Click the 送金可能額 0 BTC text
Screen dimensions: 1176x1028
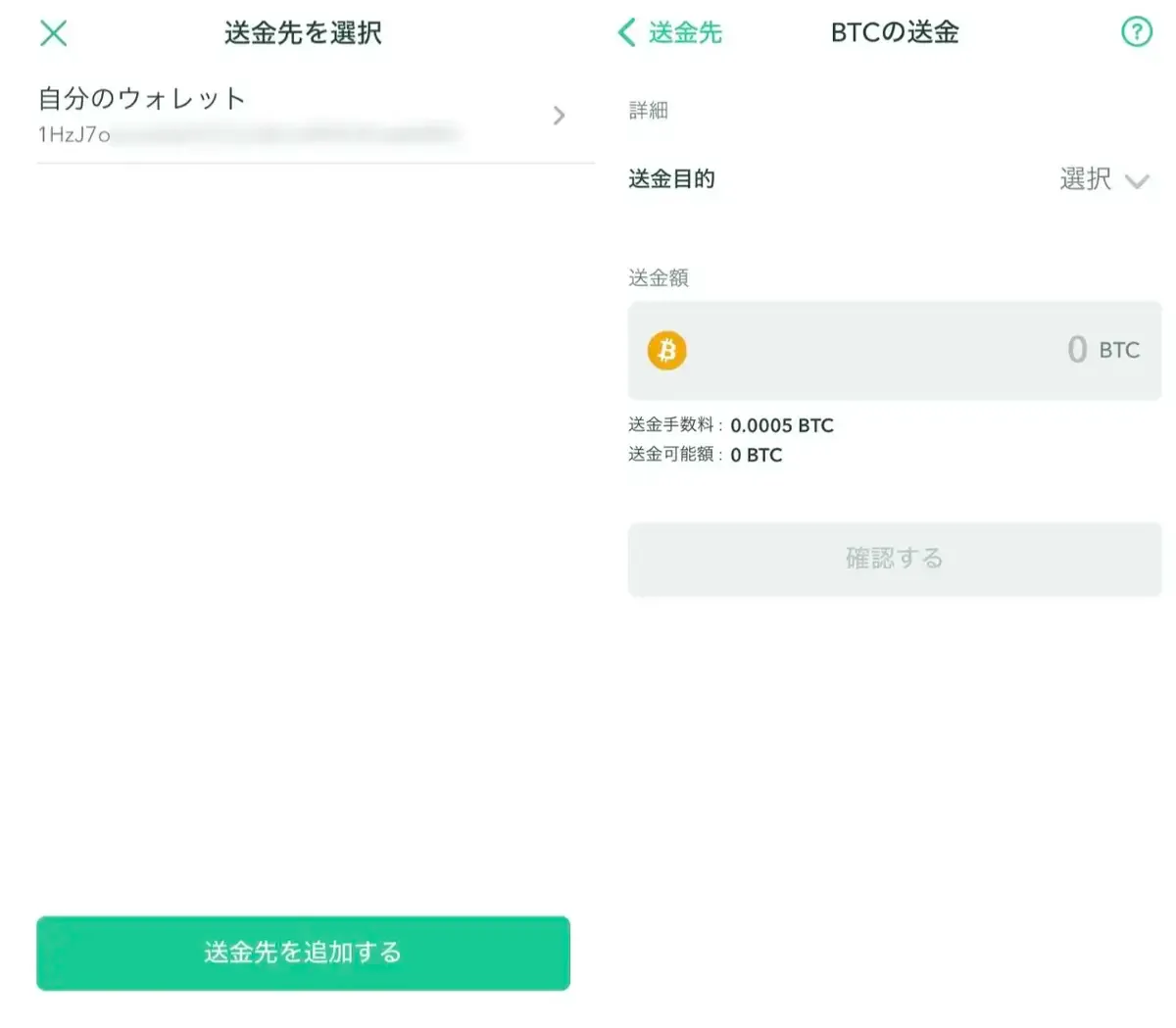tap(706, 455)
